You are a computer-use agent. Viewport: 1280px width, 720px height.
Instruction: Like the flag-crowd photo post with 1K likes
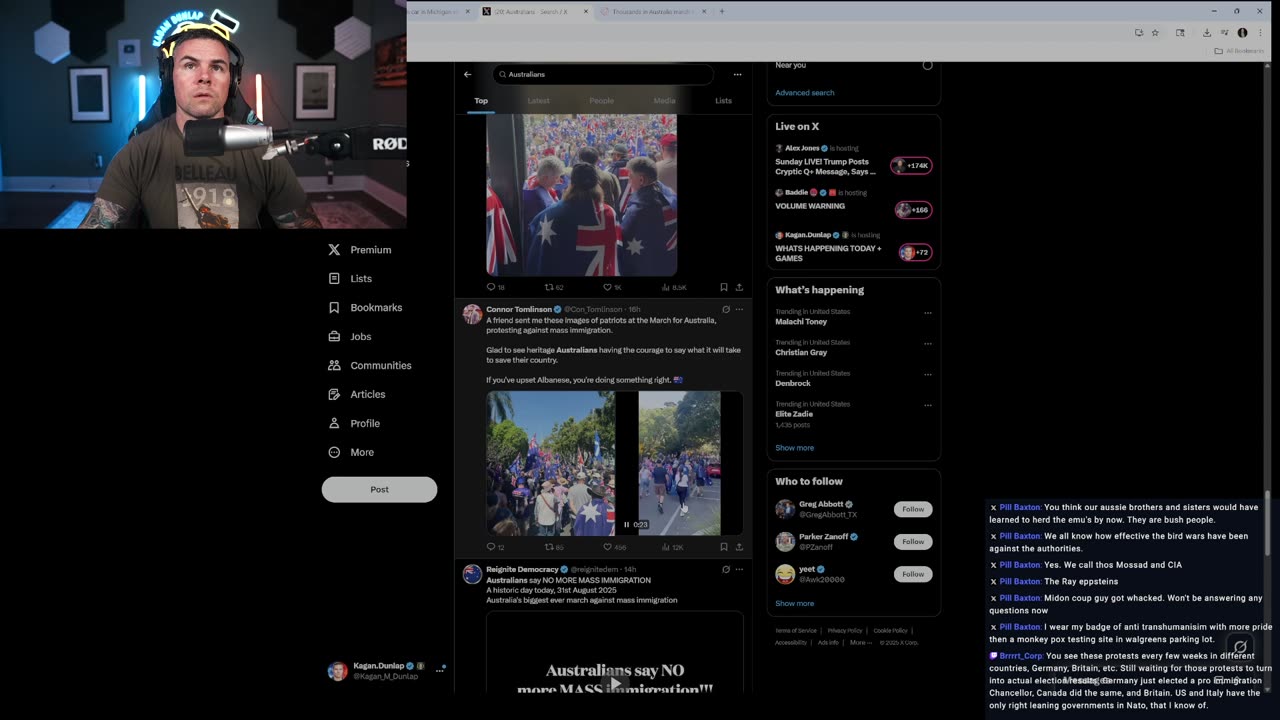(x=607, y=287)
